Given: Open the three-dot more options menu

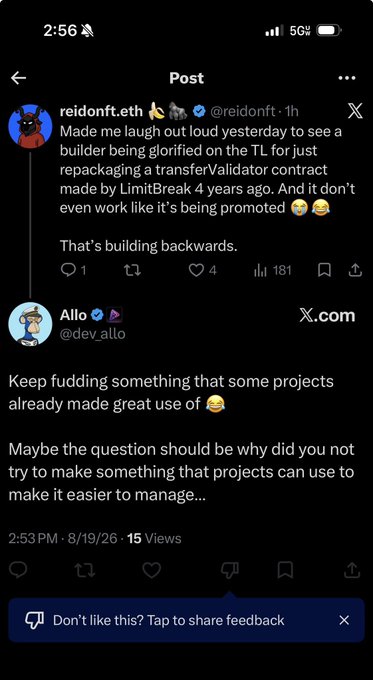Looking at the screenshot, I should click(x=347, y=78).
